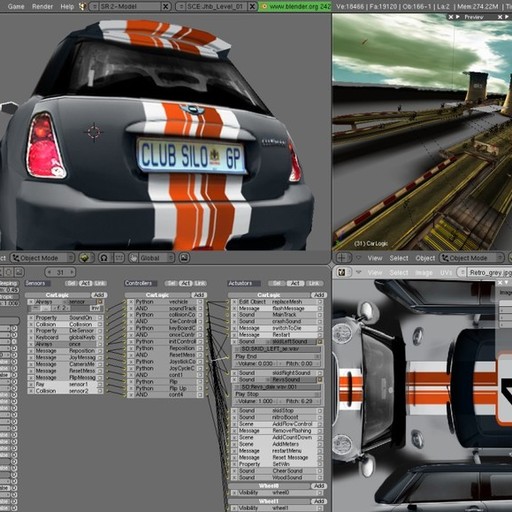Toggle Act button for Sensors

coord(85,283)
